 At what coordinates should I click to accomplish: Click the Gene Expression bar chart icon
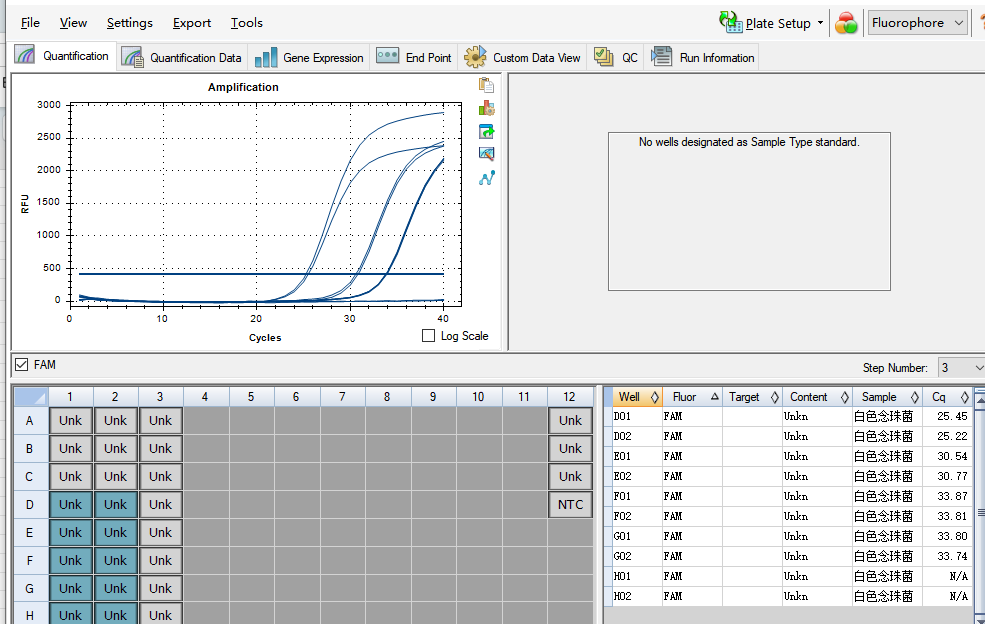(x=266, y=57)
